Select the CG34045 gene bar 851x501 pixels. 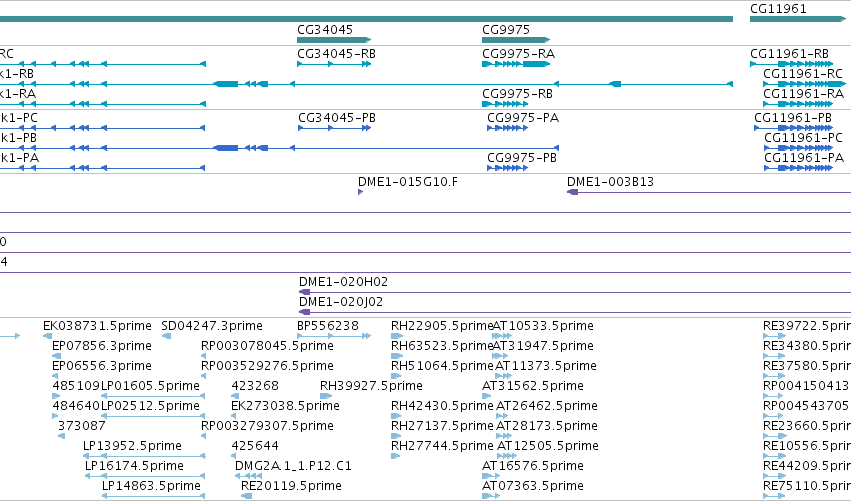(x=334, y=40)
